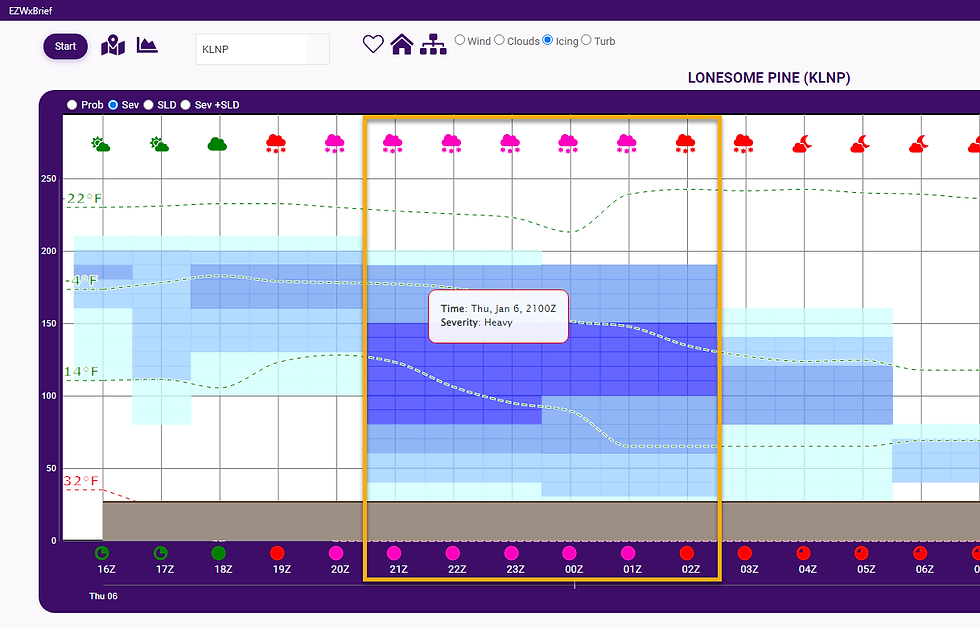980x628 pixels.
Task: Click the red snow cloud icon above 03Z
Action: [743, 143]
